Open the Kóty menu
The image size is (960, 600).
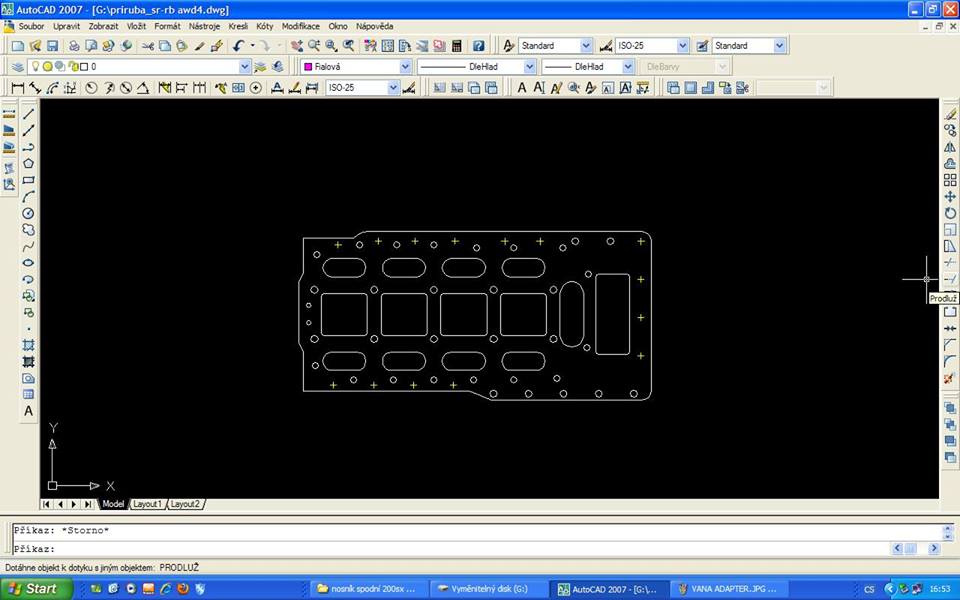pos(264,26)
